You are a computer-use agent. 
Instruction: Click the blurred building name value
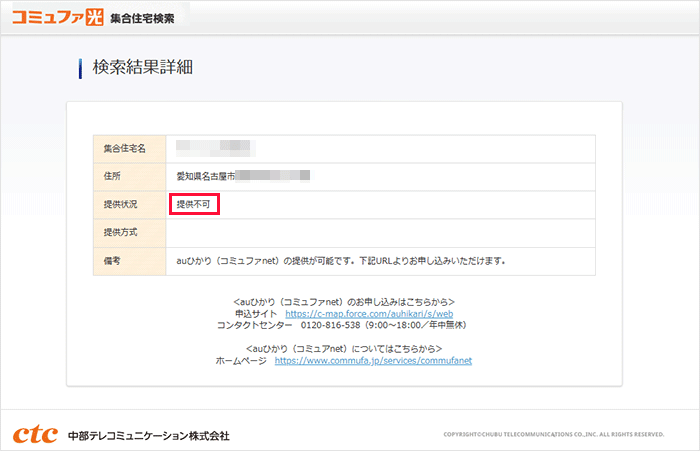click(x=215, y=148)
